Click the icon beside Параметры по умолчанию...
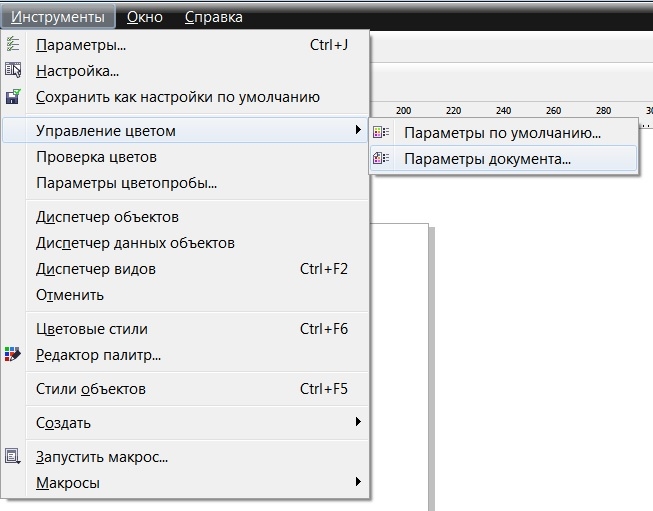The height and width of the screenshot is (511, 653). click(381, 132)
